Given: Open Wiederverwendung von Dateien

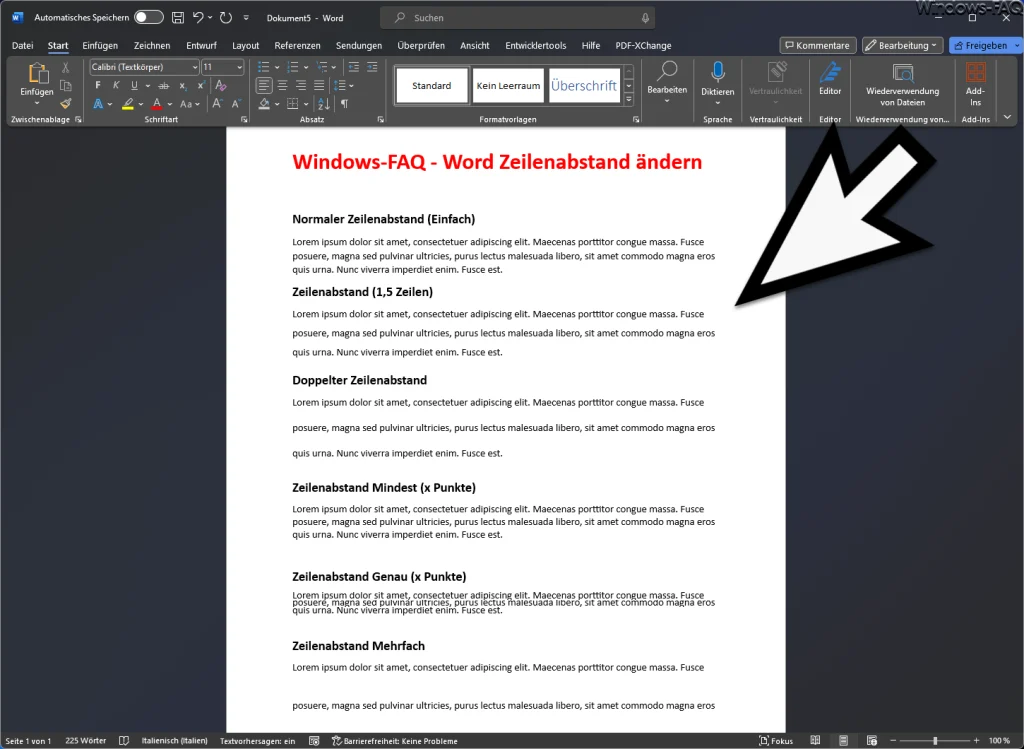Looking at the screenshot, I should [903, 84].
